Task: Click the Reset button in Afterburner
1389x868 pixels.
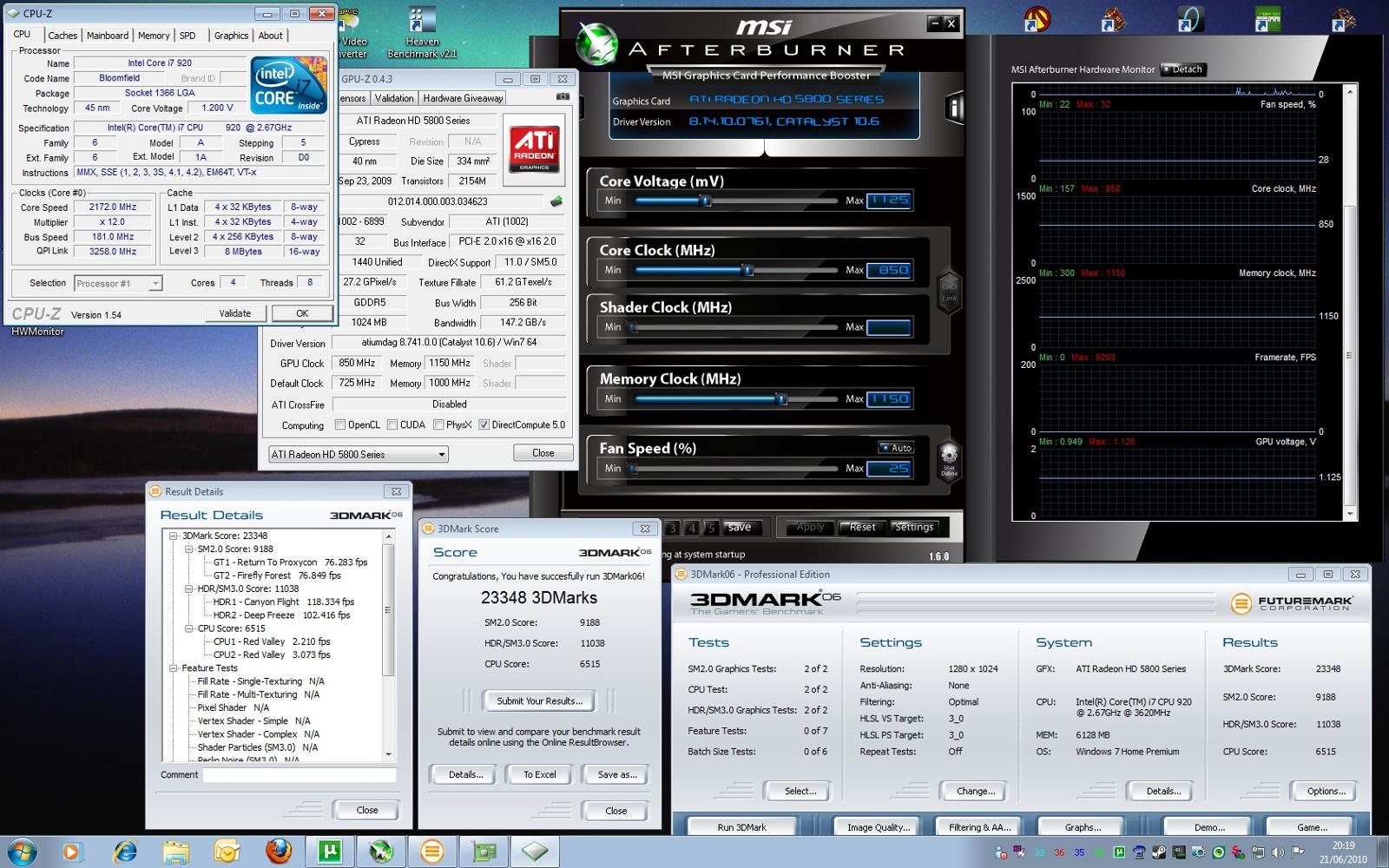Action: [x=862, y=527]
